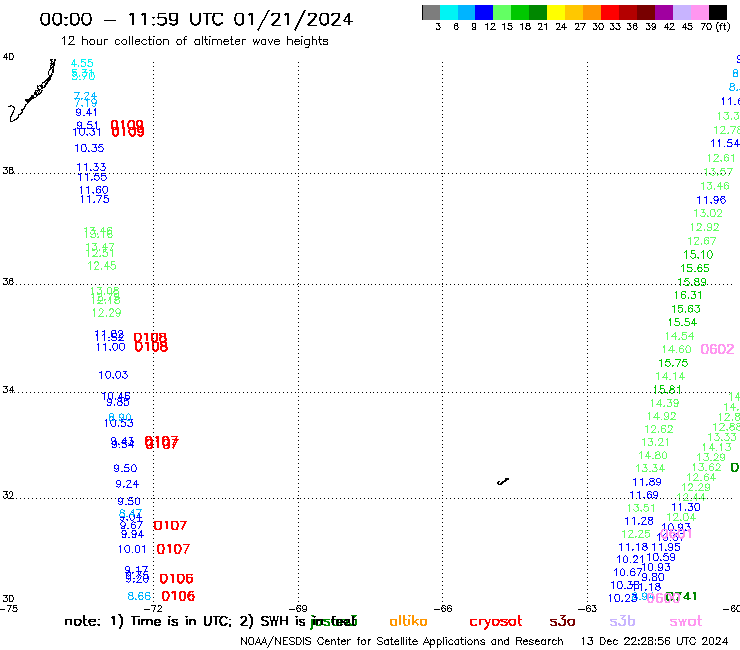The width and height of the screenshot is (740, 650).
Task: Click the wave height value 12.45
Action: (x=101, y=266)
